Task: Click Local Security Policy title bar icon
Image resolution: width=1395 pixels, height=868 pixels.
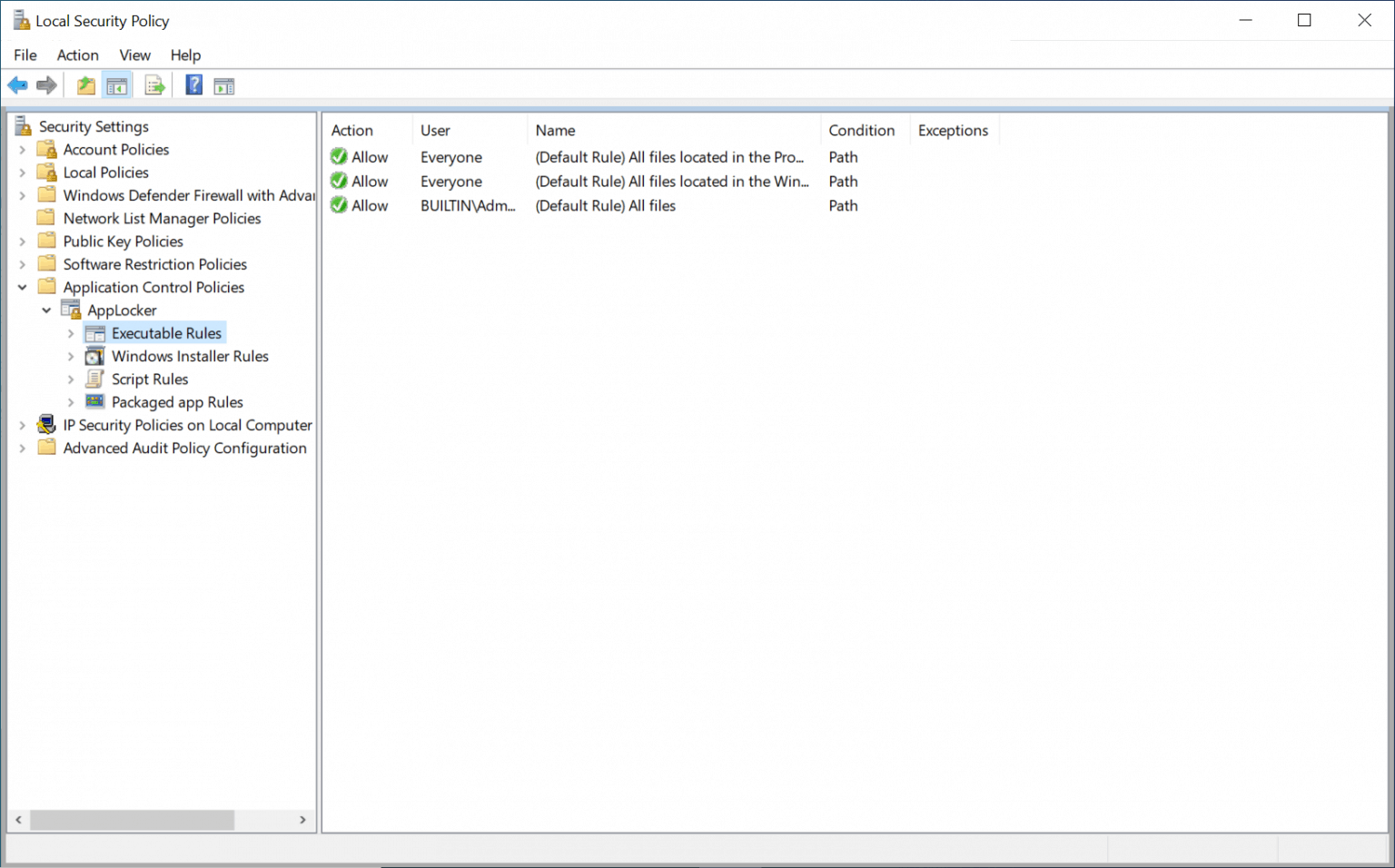Action: pos(21,20)
